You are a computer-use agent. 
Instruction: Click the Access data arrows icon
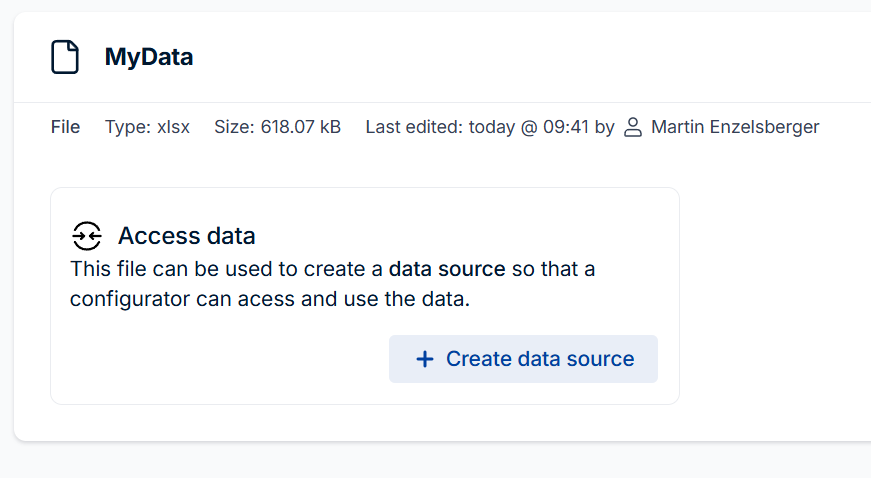(x=87, y=236)
